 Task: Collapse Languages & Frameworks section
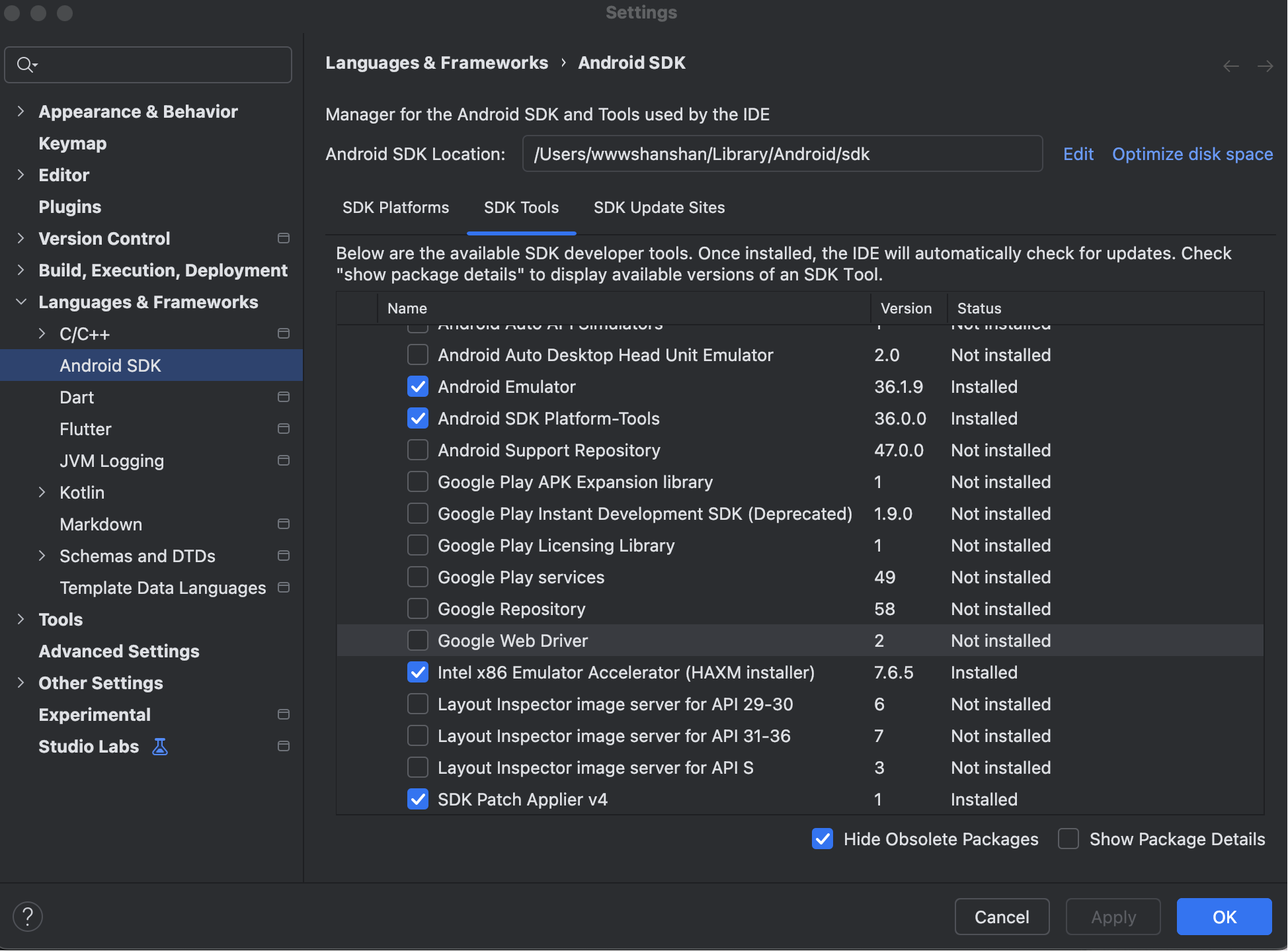20,302
